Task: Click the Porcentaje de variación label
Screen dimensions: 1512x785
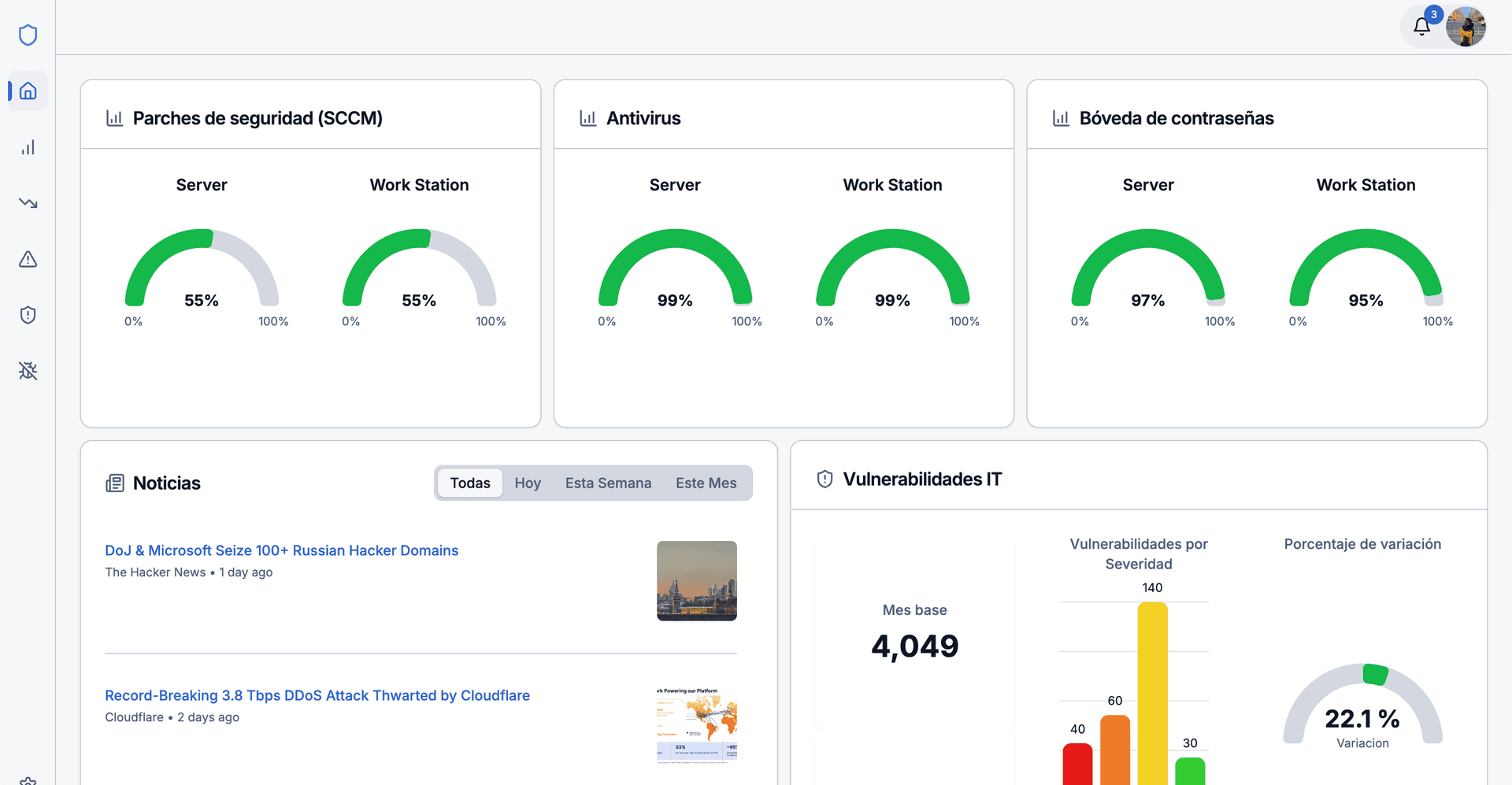Action: pyautogui.click(x=1362, y=544)
